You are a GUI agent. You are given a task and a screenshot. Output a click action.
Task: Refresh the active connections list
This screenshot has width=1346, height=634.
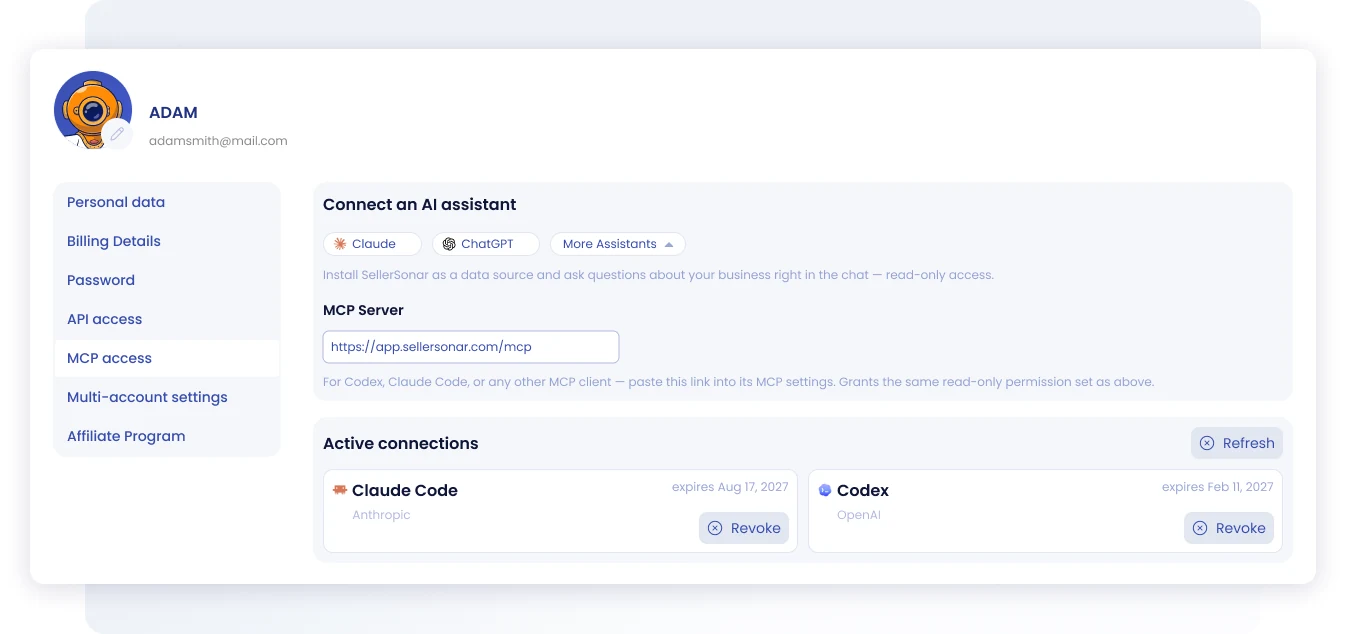[1236, 443]
